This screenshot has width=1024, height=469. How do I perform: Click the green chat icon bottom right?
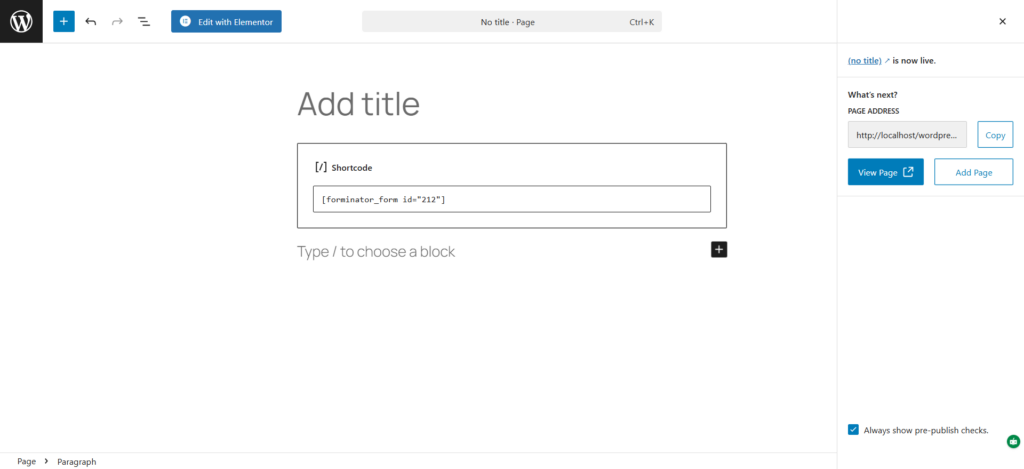[x=1012, y=440]
